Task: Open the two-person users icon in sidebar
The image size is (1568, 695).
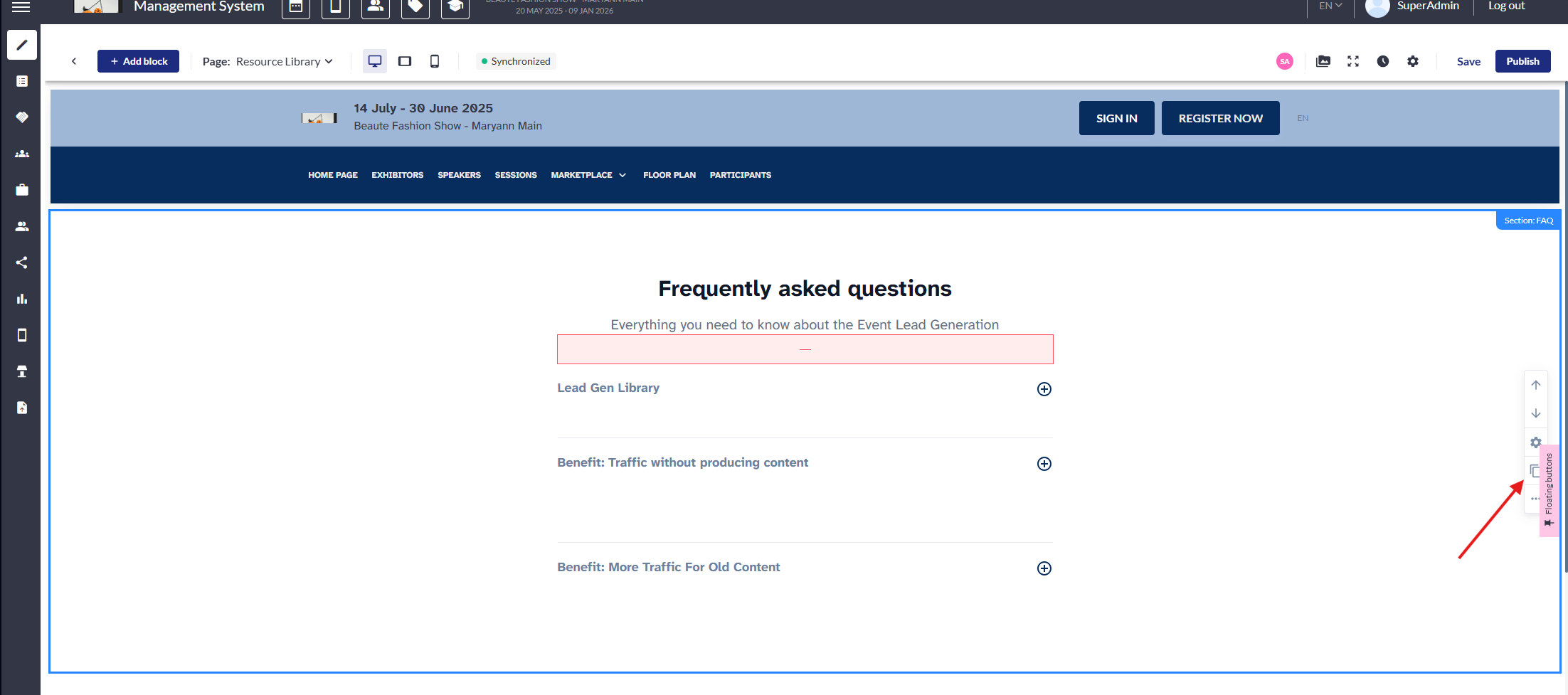Action: point(22,226)
